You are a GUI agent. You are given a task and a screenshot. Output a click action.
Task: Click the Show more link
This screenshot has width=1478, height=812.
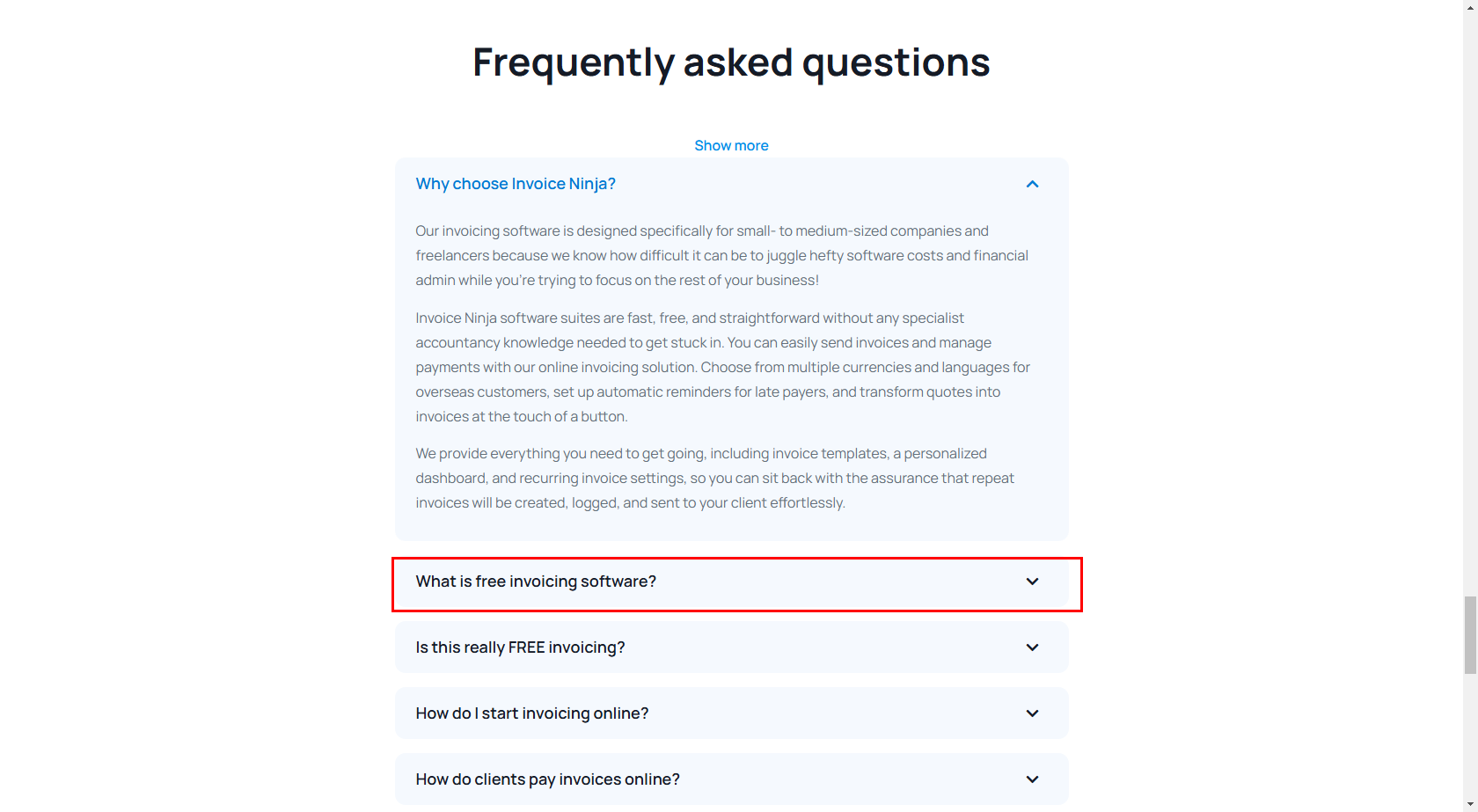(x=731, y=145)
